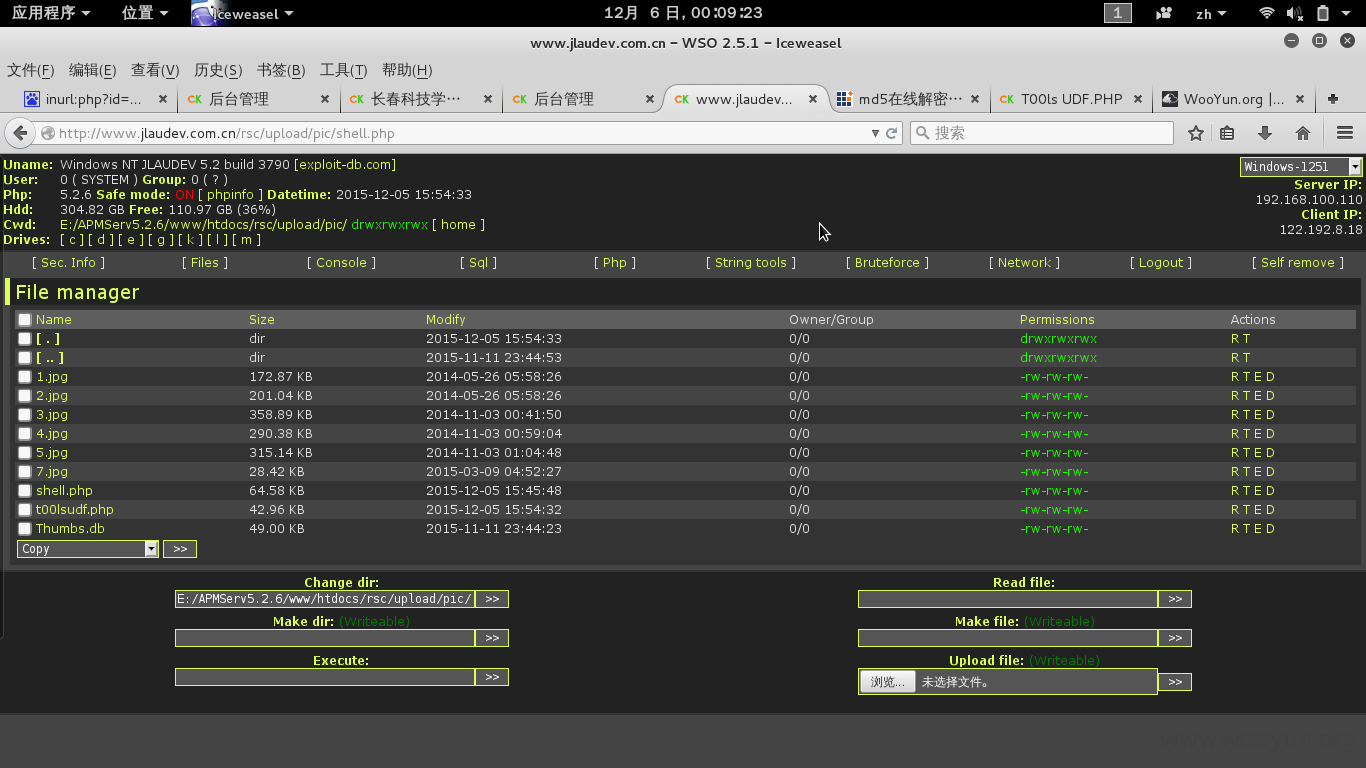Open the 书签(B) menu
This screenshot has width=1366, height=768.
pos(281,70)
